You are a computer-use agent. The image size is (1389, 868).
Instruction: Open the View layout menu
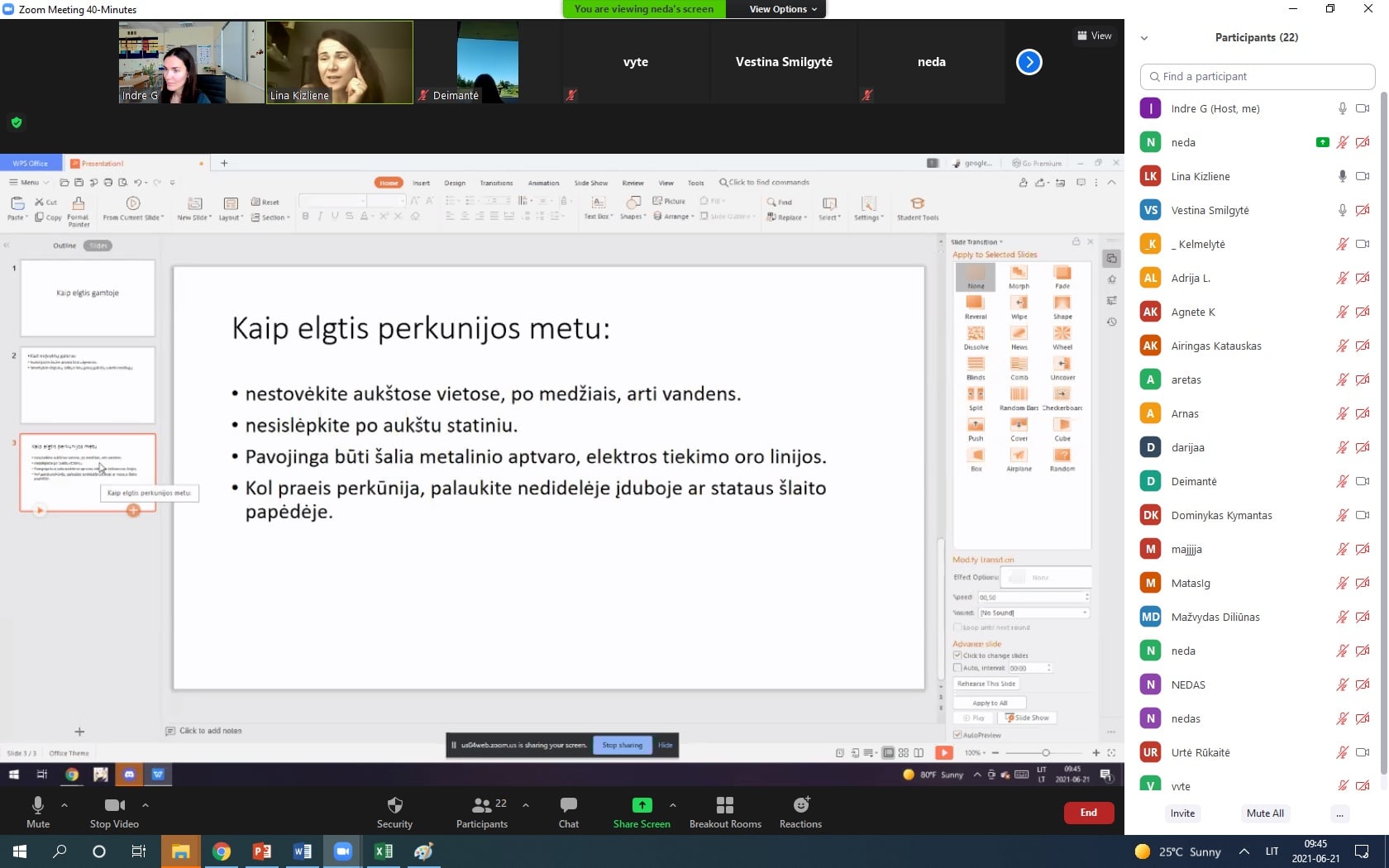pos(1095,36)
